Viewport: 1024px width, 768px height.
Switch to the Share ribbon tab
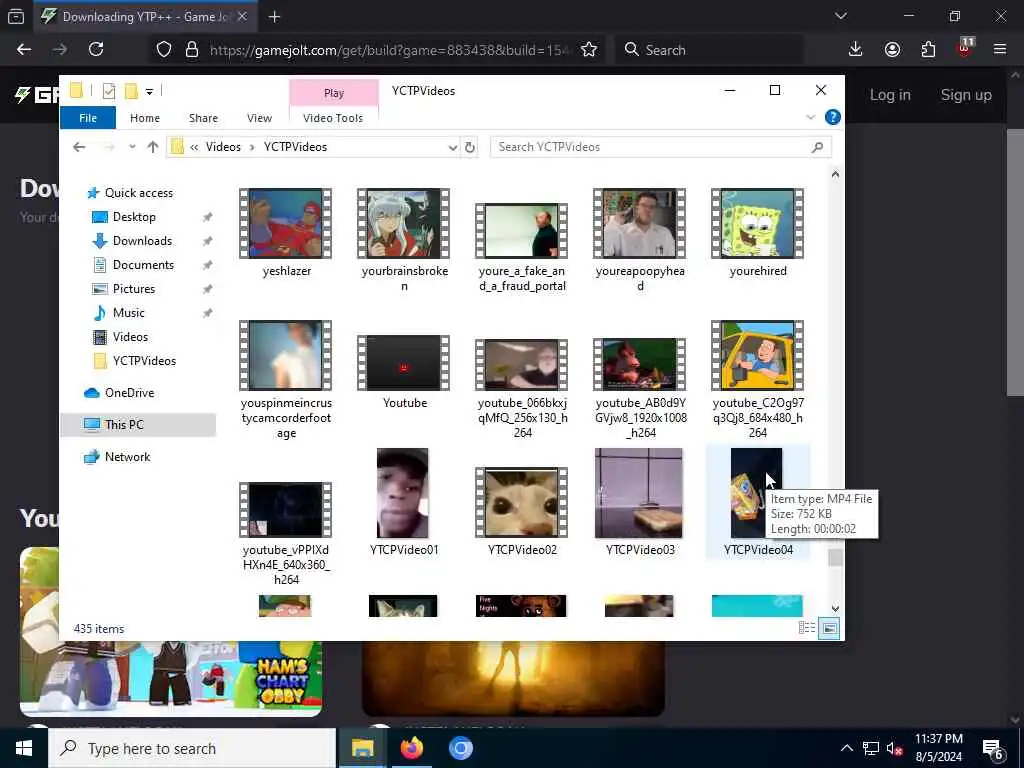(203, 118)
